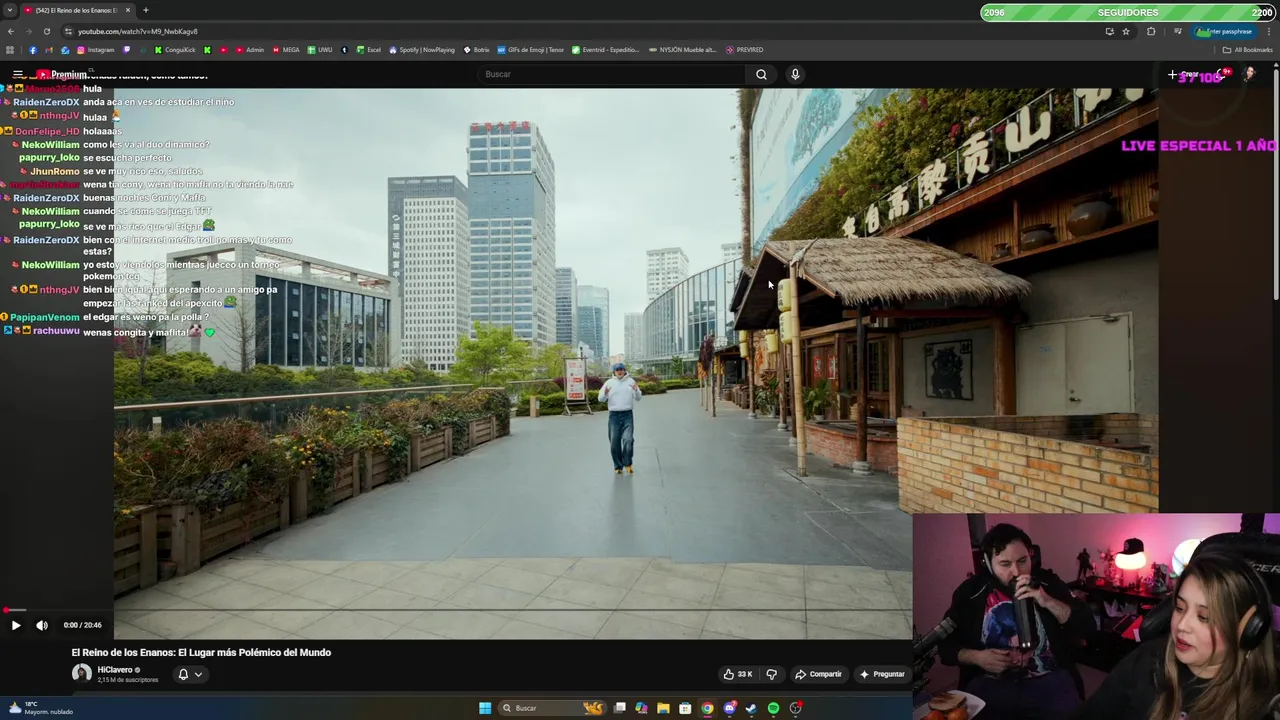Viewport: 1280px width, 720px height.
Task: Open the Spotify NowPlaying bookmark
Action: pyautogui.click(x=422, y=50)
